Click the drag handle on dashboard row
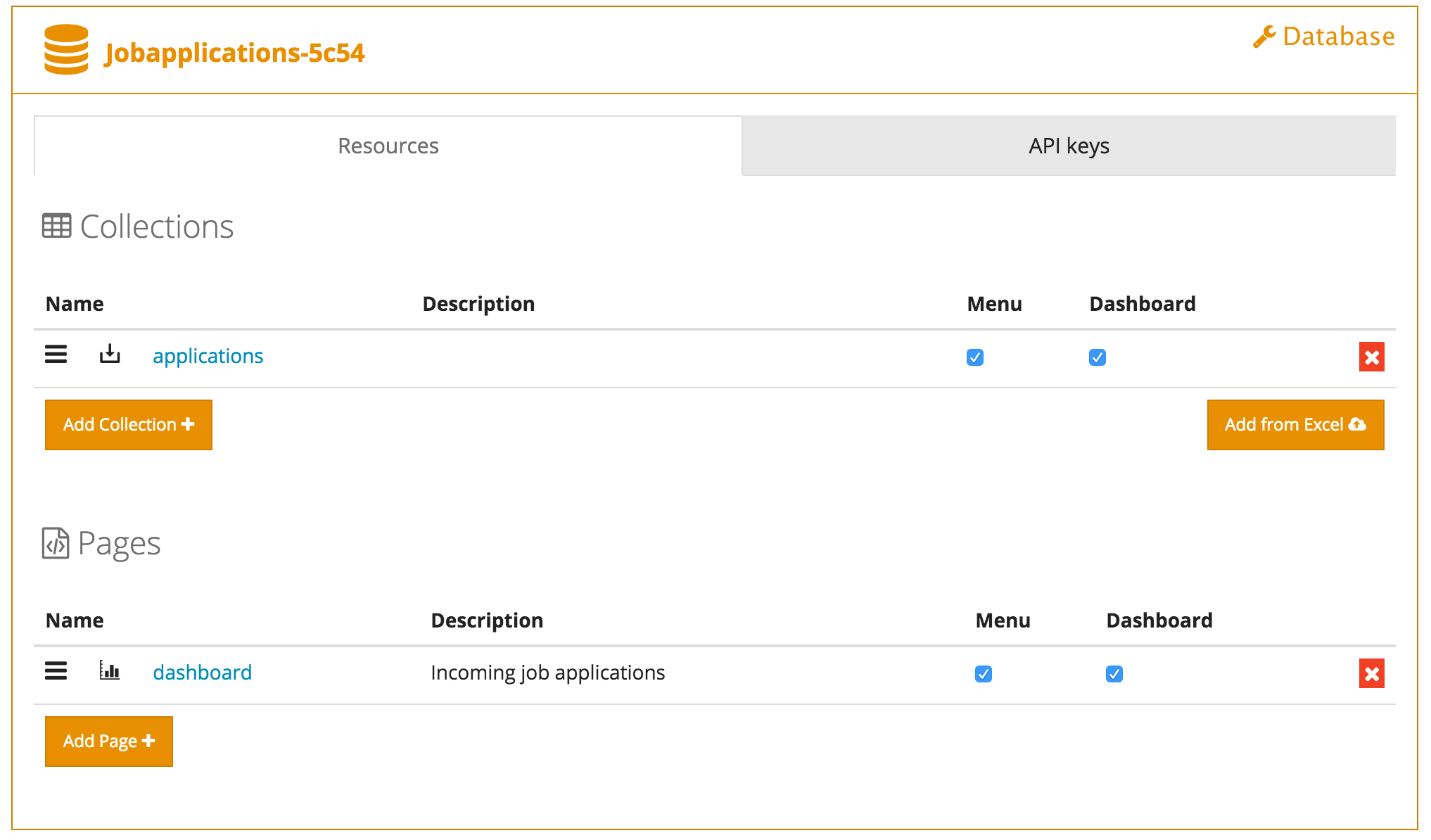Image resolution: width=1431 pixels, height=840 pixels. tap(56, 671)
